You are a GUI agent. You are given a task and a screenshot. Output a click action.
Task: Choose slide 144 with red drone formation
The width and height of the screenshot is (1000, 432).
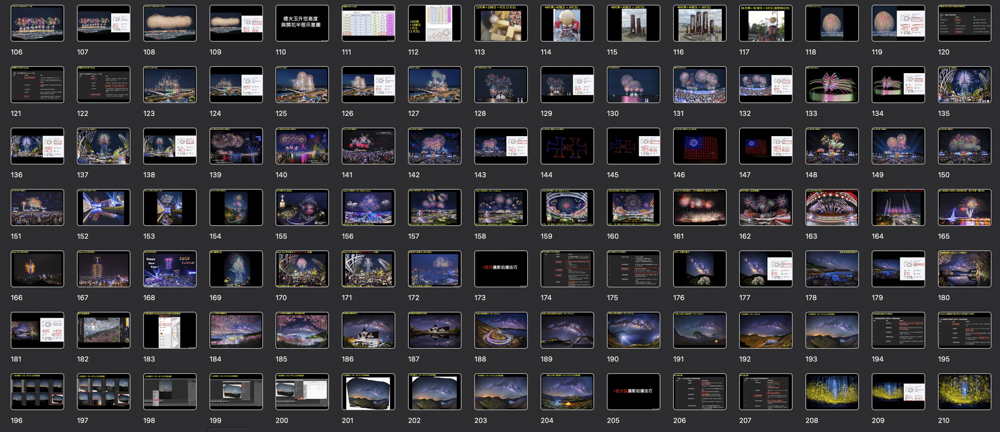[x=567, y=146]
